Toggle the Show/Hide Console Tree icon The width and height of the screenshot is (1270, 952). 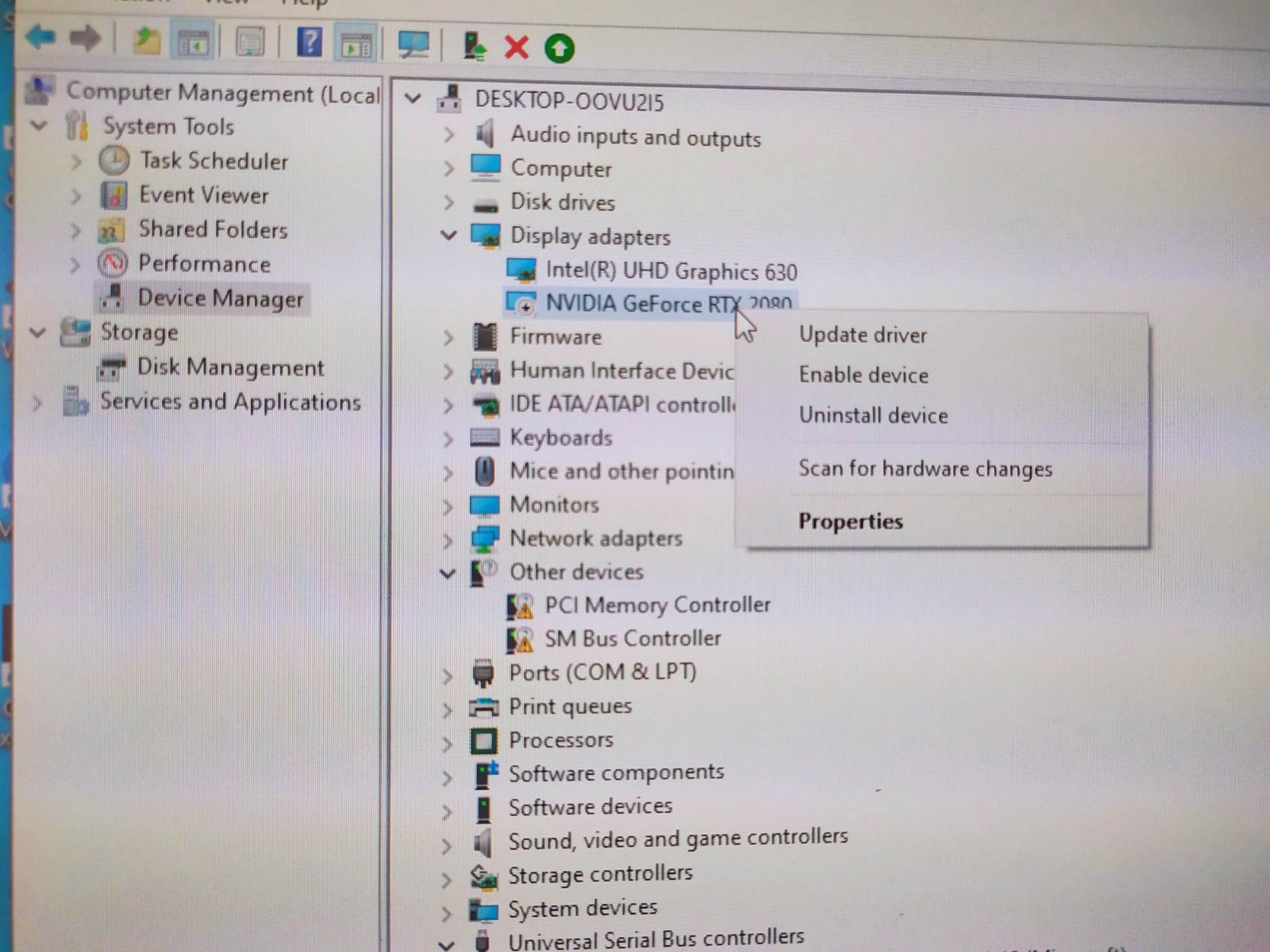pos(192,41)
